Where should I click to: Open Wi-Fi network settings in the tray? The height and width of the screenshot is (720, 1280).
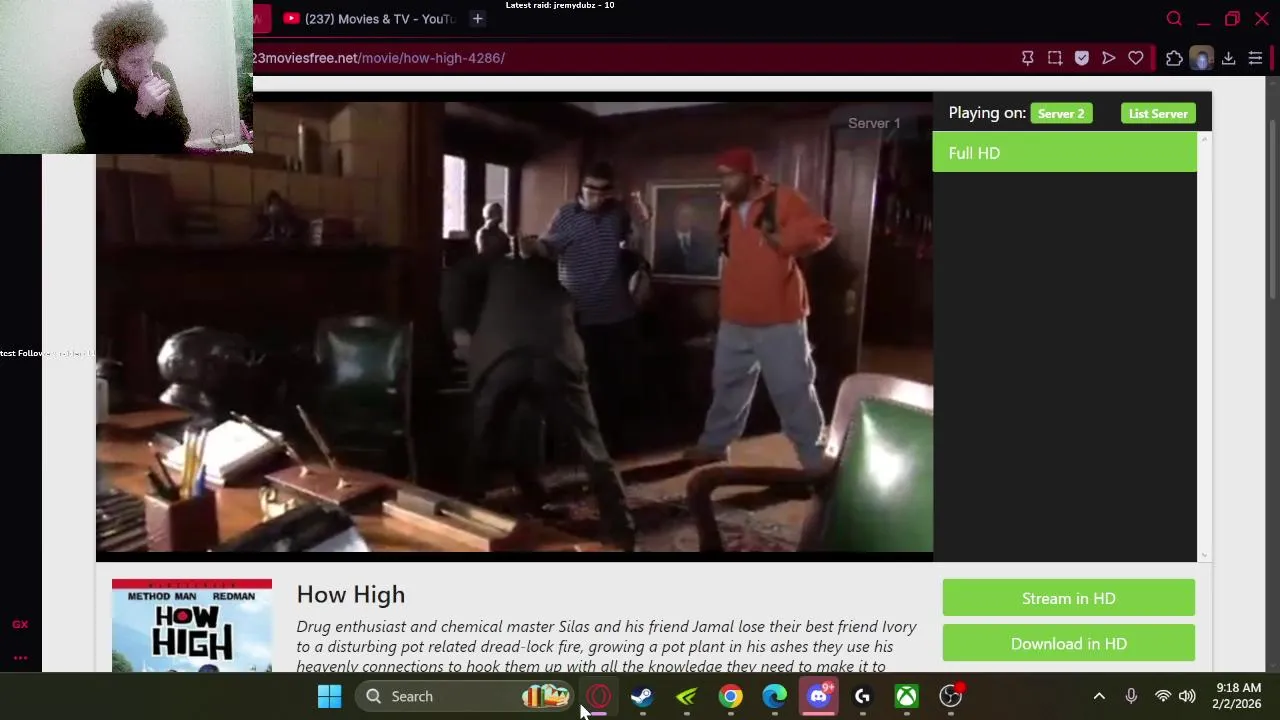[x=1162, y=696]
